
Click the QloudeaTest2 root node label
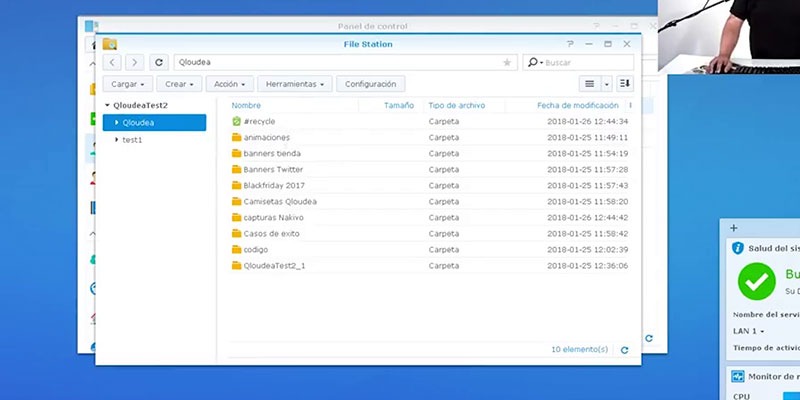coord(140,106)
